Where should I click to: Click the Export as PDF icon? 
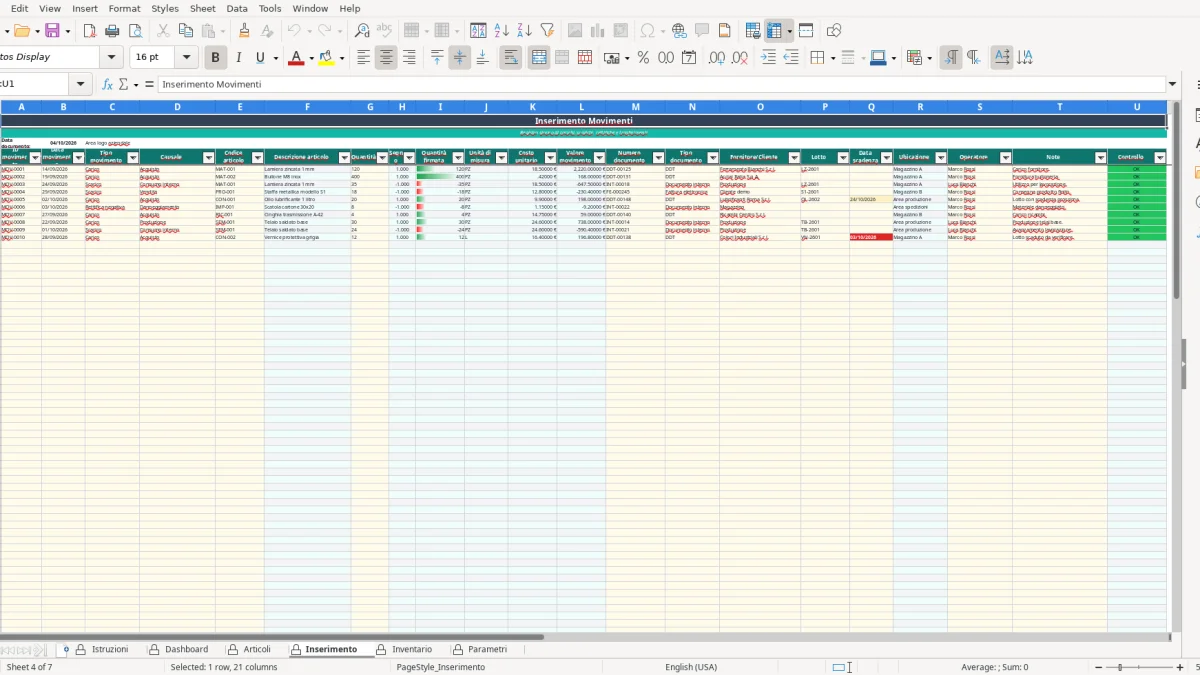[x=88, y=31]
